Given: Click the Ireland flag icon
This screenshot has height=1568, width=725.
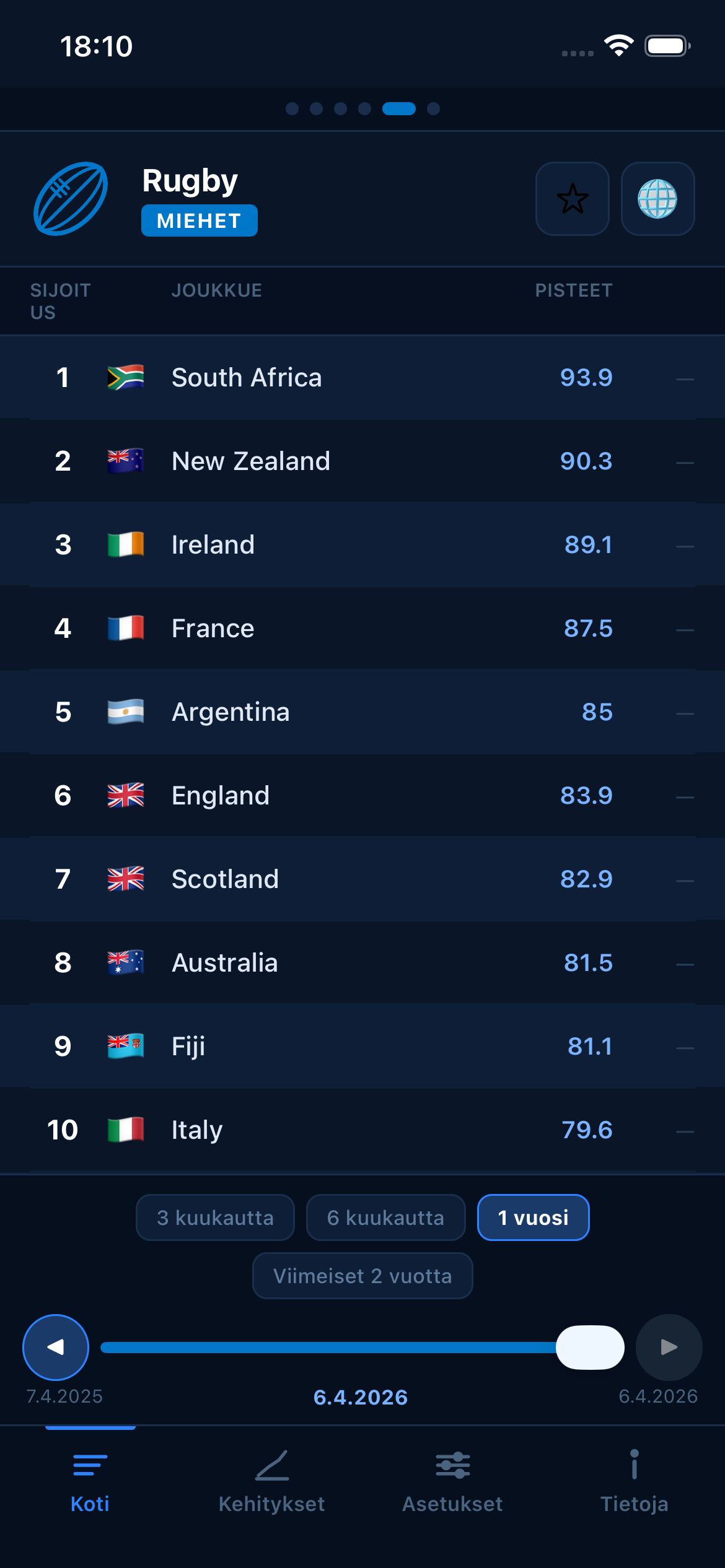Looking at the screenshot, I should 125,544.
